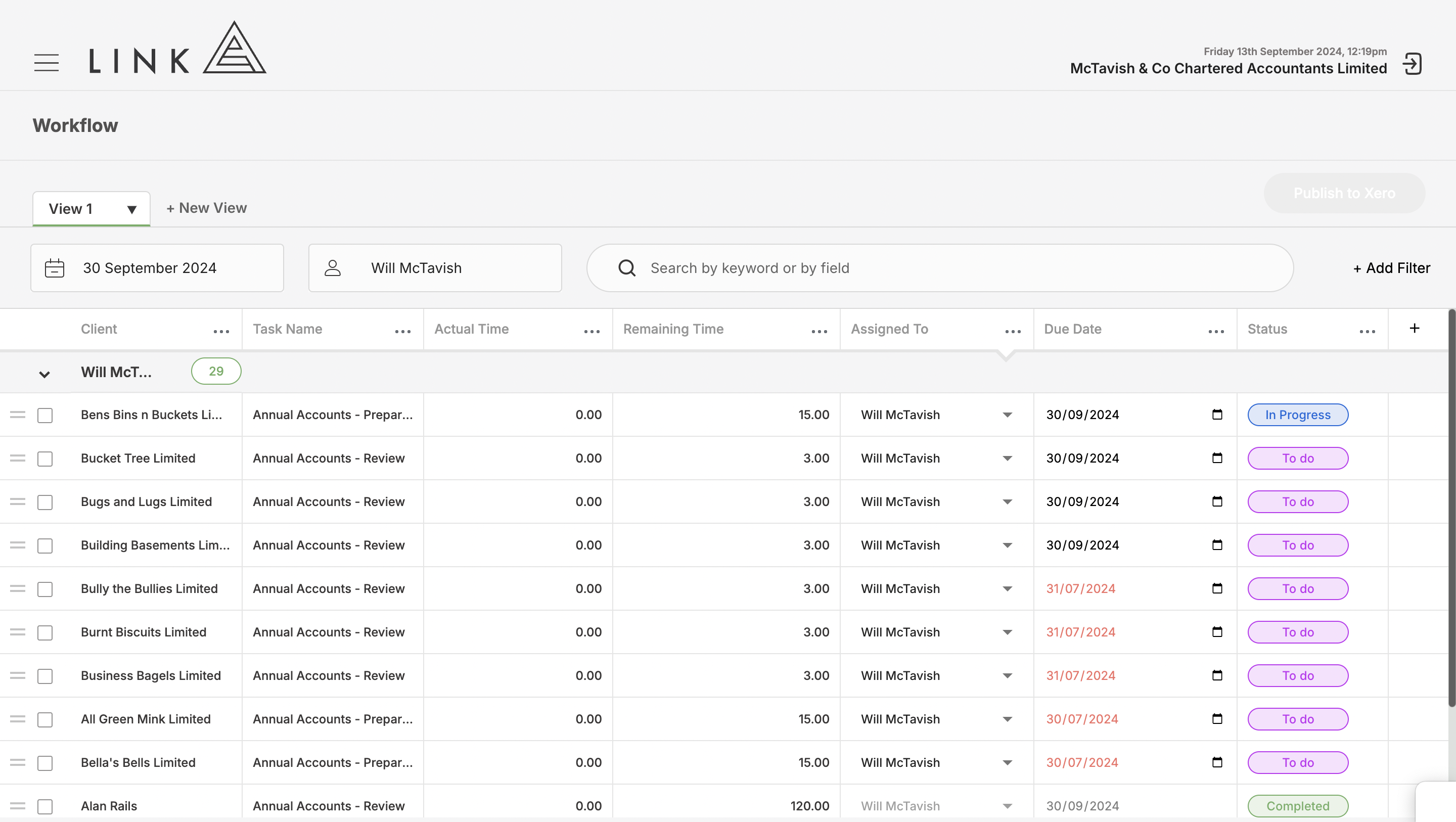Click the add column icon in header row

point(1415,328)
